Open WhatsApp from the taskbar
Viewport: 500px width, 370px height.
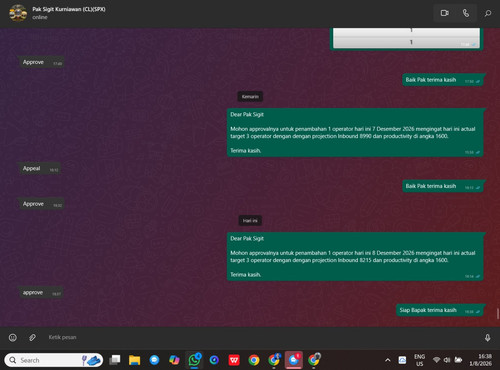[194, 360]
